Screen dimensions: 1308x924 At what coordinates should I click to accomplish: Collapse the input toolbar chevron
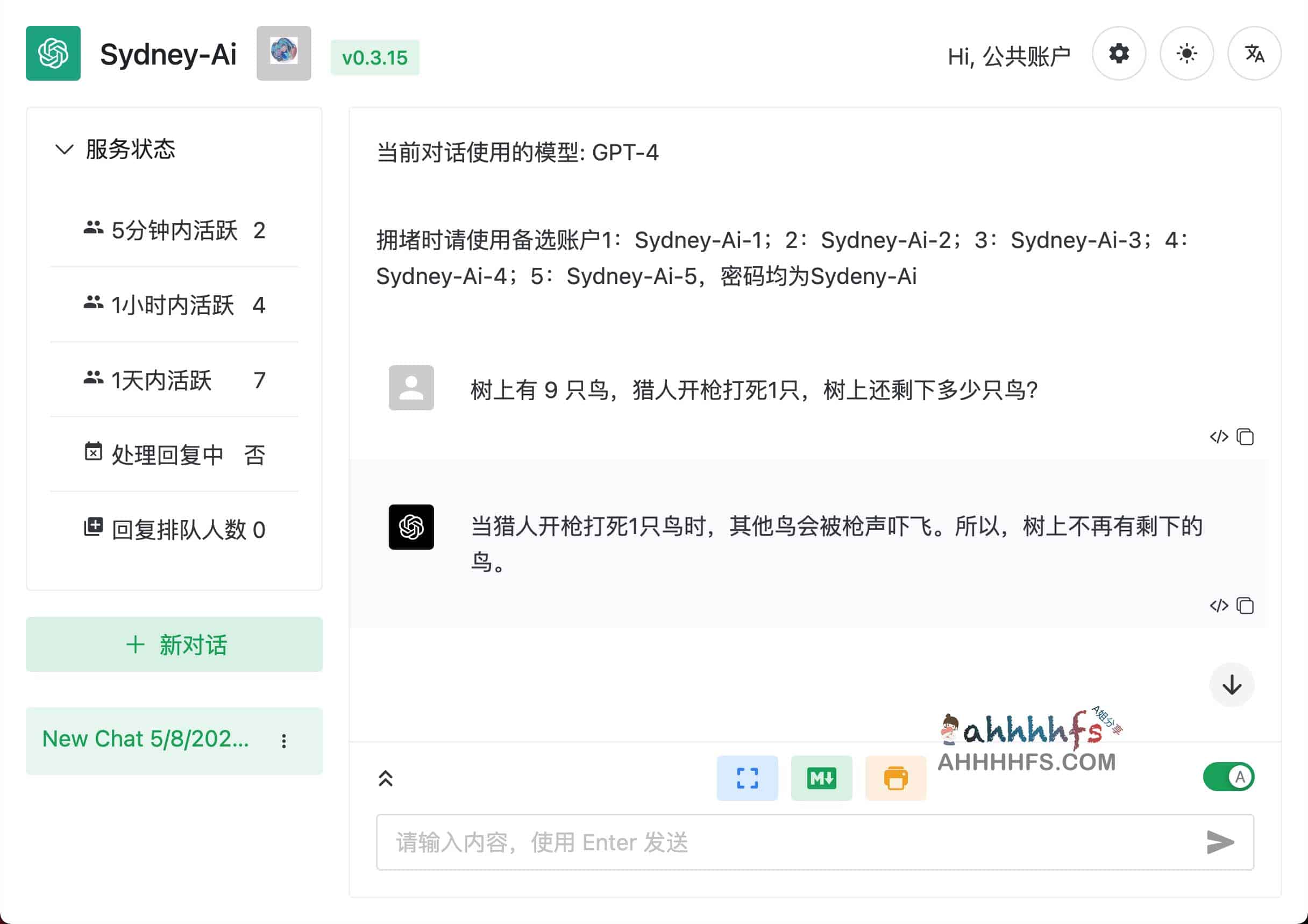point(386,778)
